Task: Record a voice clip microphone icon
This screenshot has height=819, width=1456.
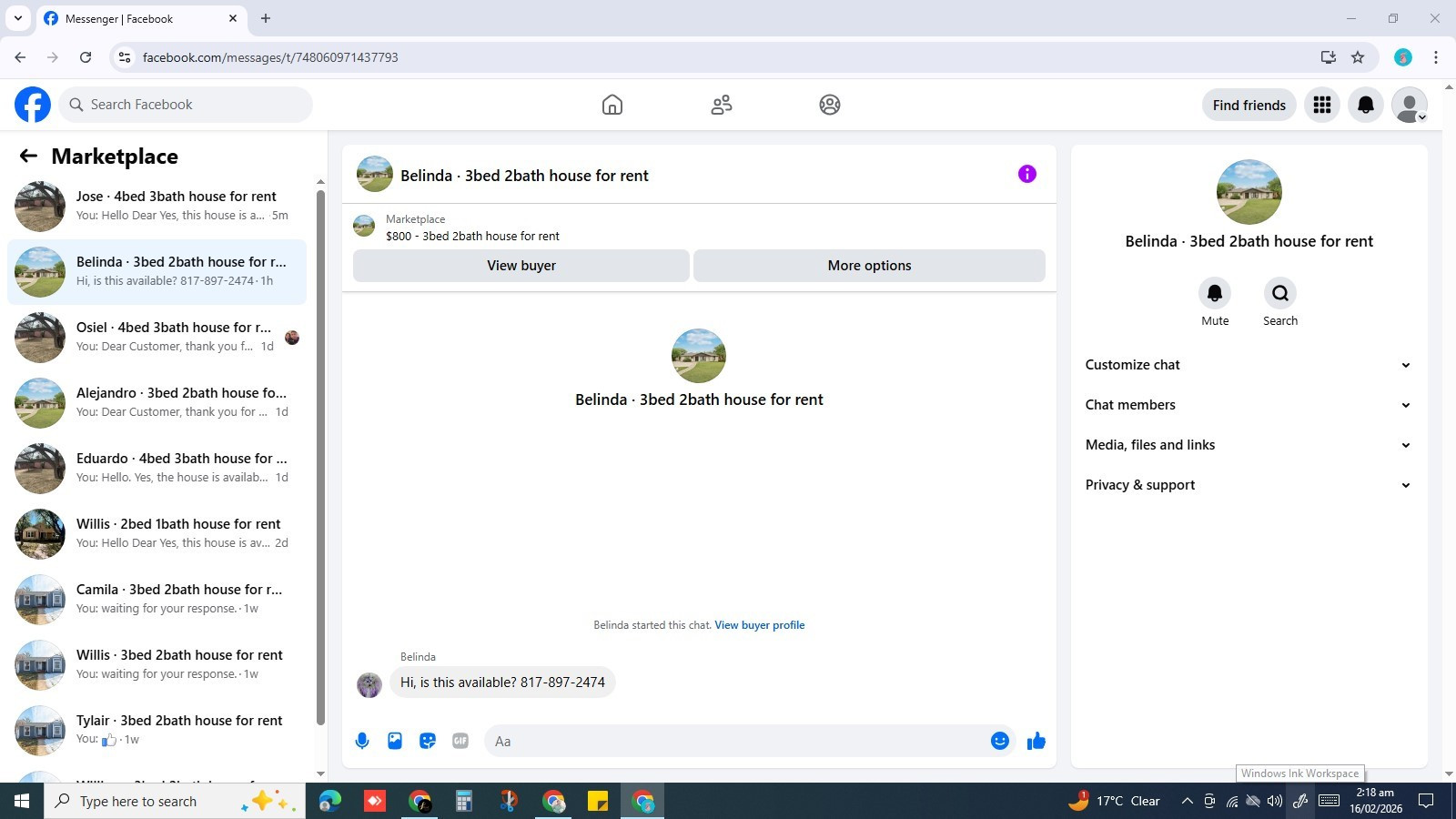Action: pos(362,741)
